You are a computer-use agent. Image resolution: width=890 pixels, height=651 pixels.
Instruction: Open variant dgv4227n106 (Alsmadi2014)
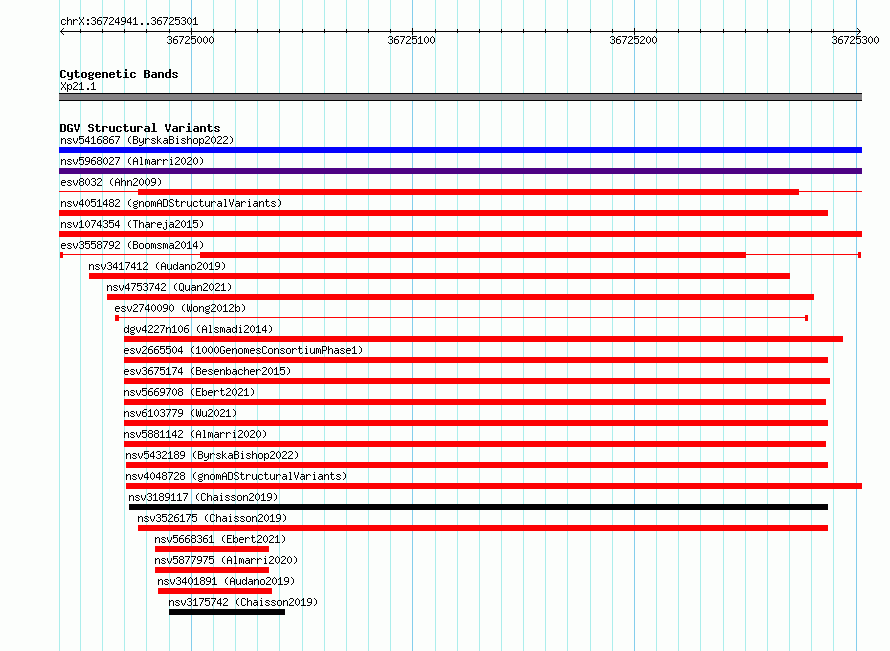pyautogui.click(x=198, y=329)
